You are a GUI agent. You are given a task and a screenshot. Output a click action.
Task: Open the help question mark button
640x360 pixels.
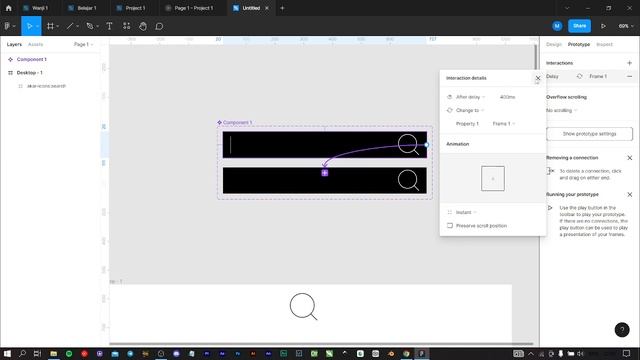622,329
